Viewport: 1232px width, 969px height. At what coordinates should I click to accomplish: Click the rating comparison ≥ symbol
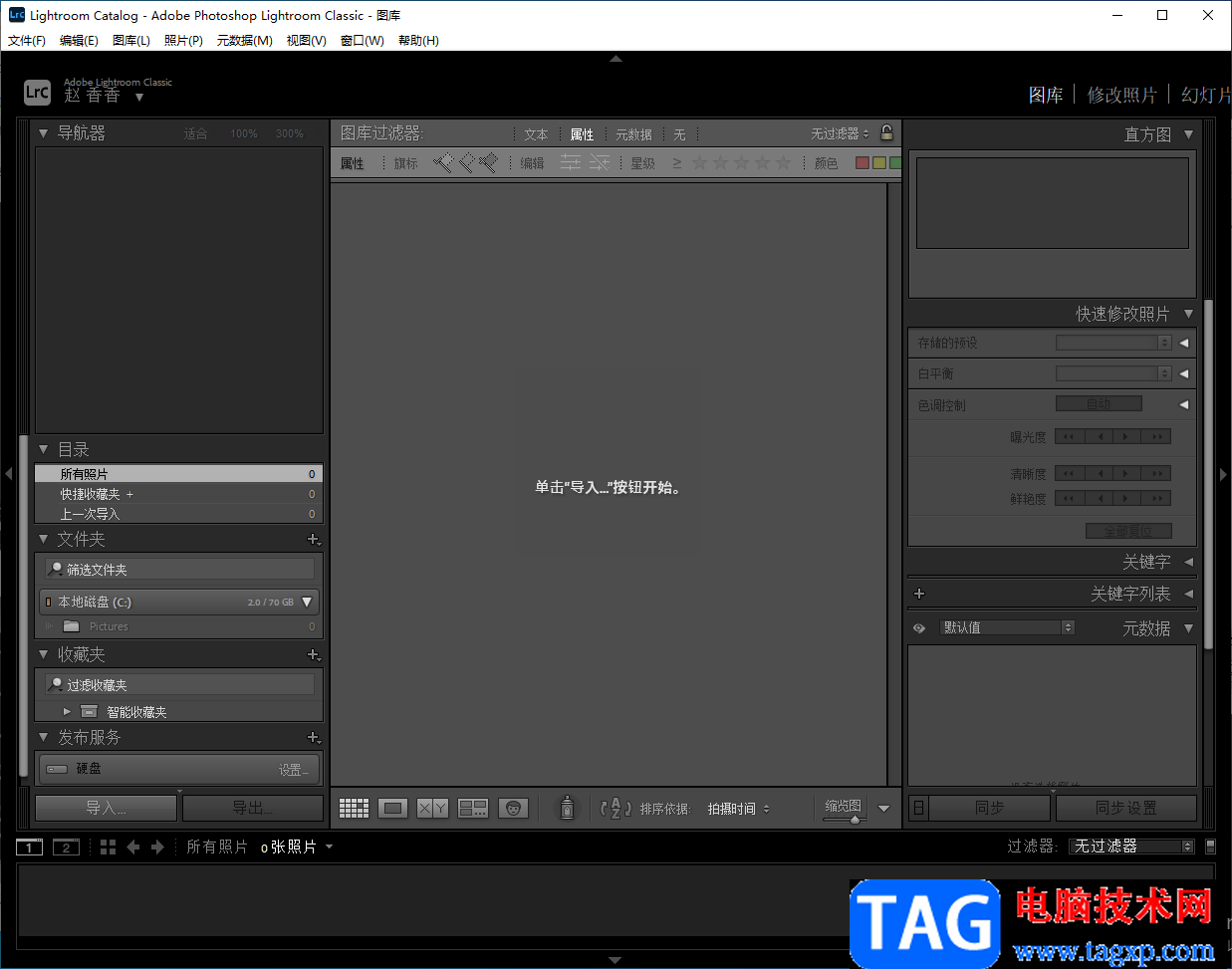pos(677,163)
